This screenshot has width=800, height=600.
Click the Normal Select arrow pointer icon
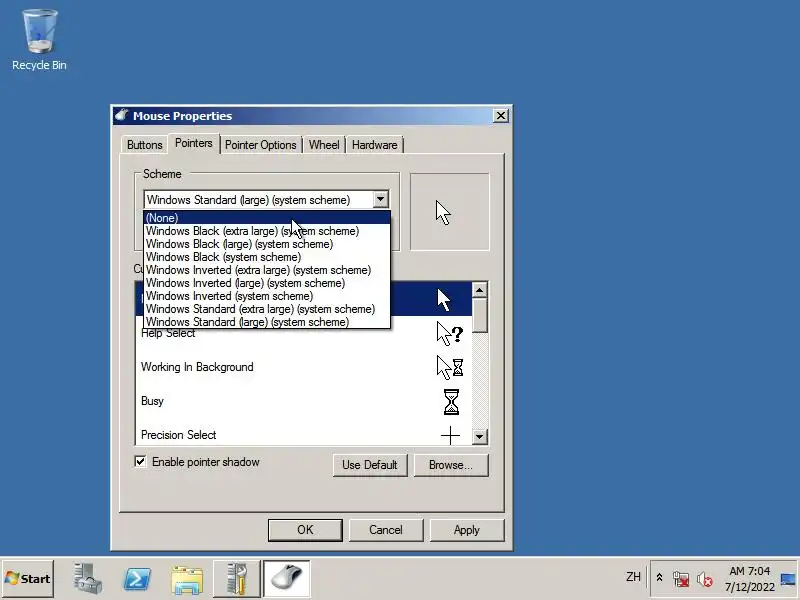click(x=444, y=299)
